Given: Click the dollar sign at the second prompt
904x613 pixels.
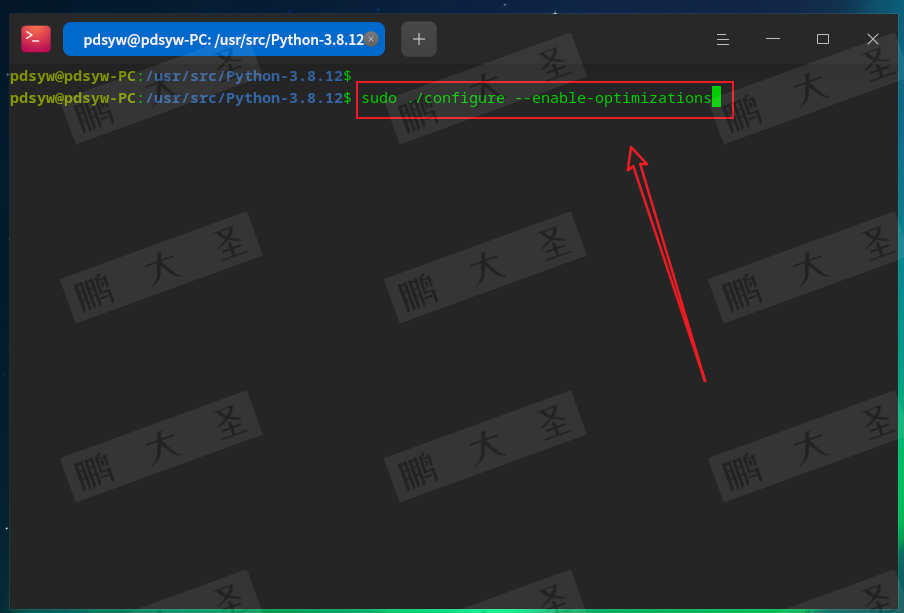Looking at the screenshot, I should click(x=347, y=98).
